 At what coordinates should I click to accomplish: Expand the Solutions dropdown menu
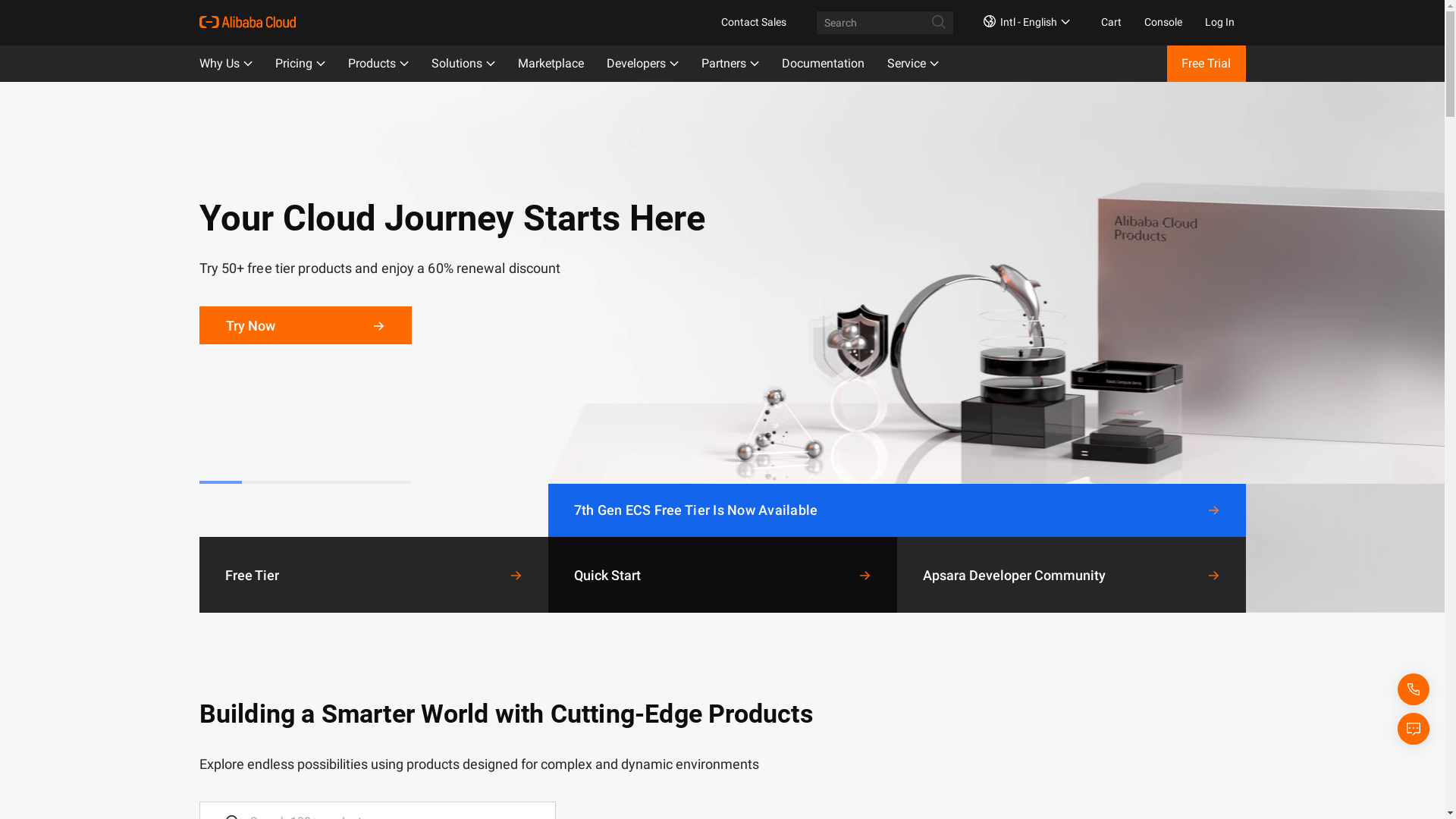point(463,64)
